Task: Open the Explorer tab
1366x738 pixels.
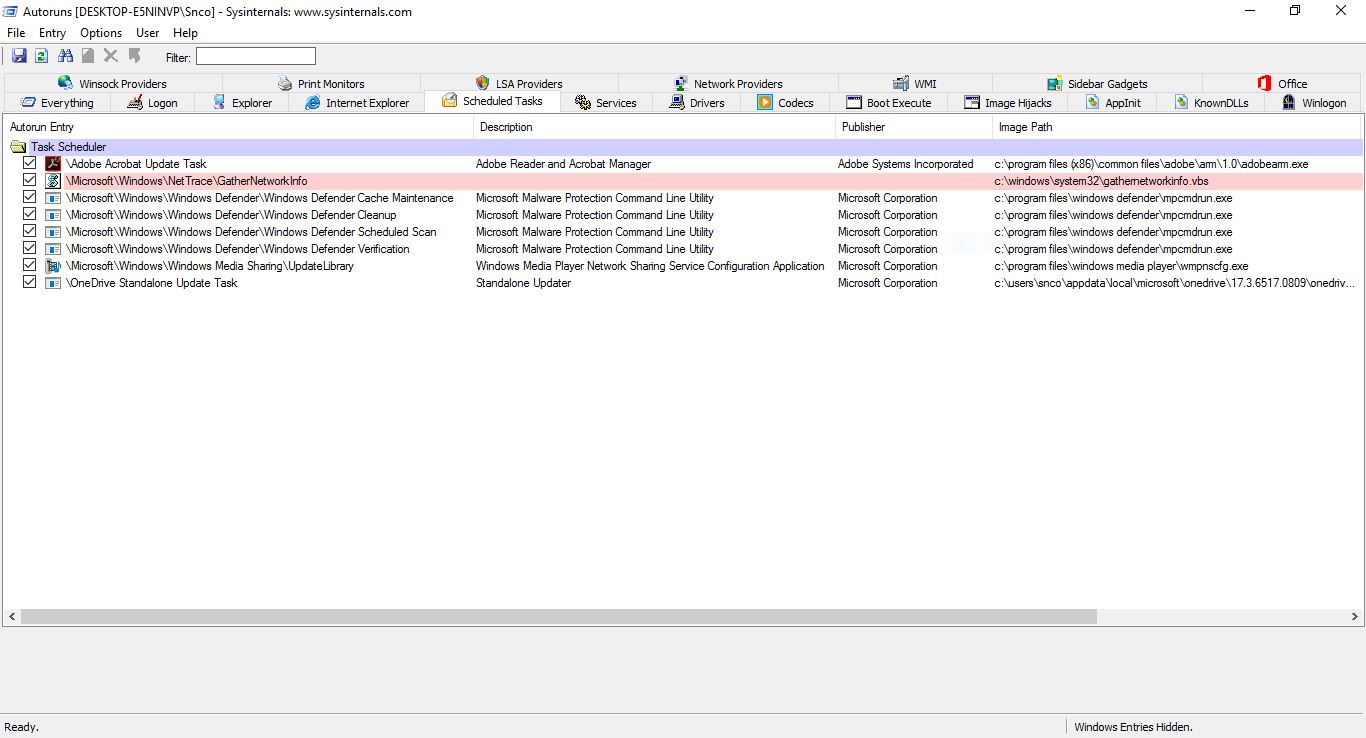Action: 242,102
